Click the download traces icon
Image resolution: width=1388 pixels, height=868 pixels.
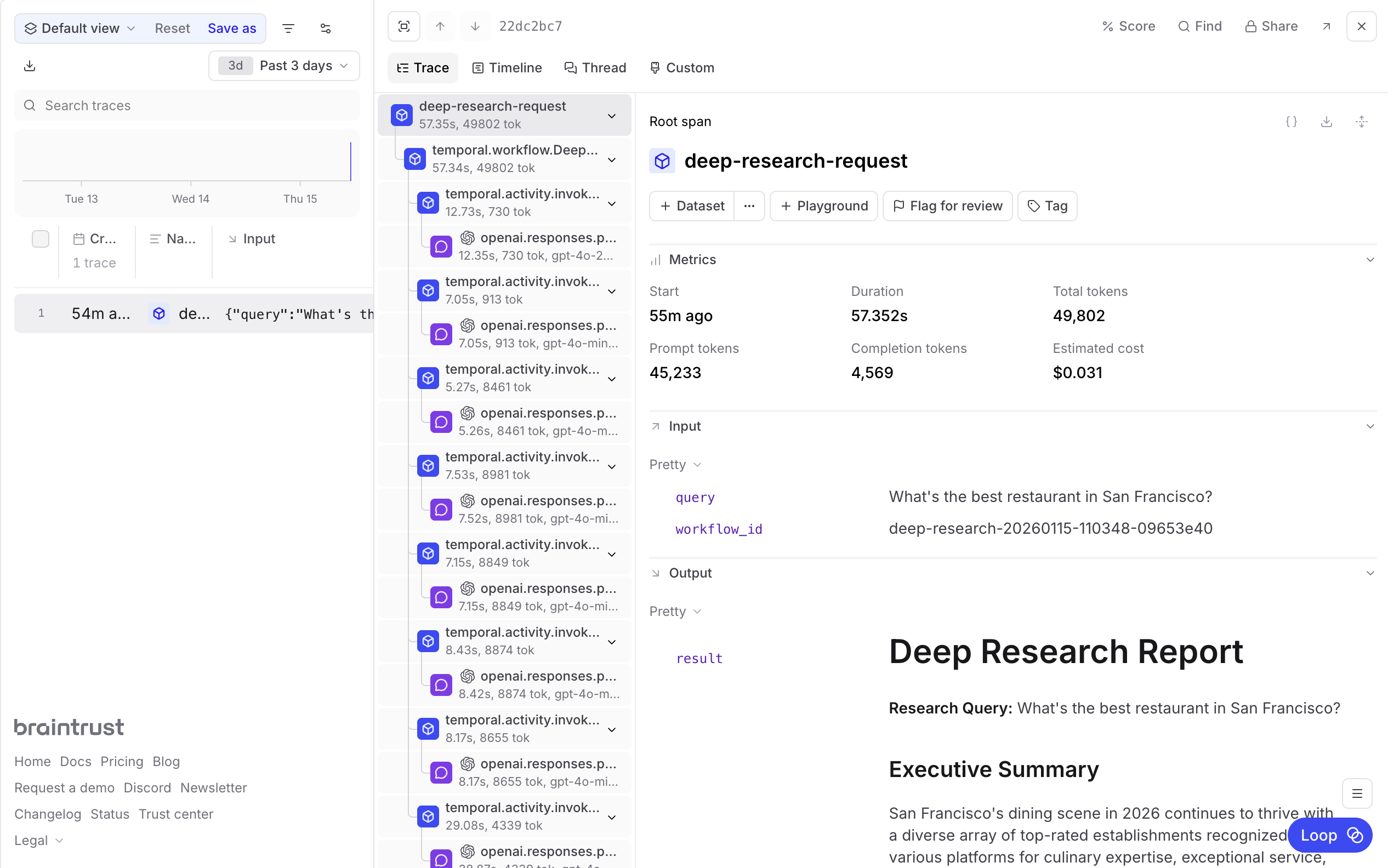click(30, 66)
